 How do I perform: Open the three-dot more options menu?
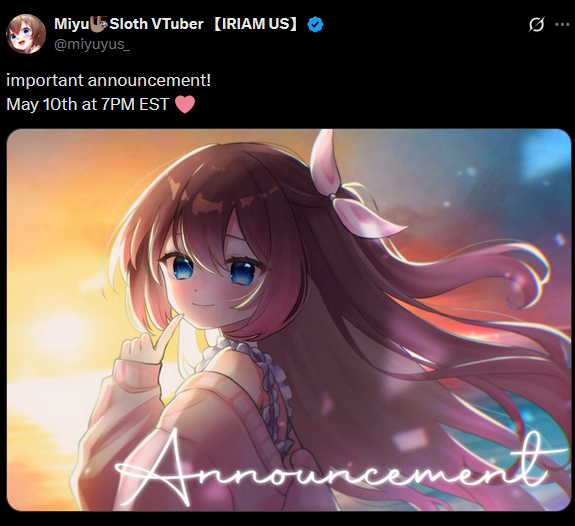(562, 25)
